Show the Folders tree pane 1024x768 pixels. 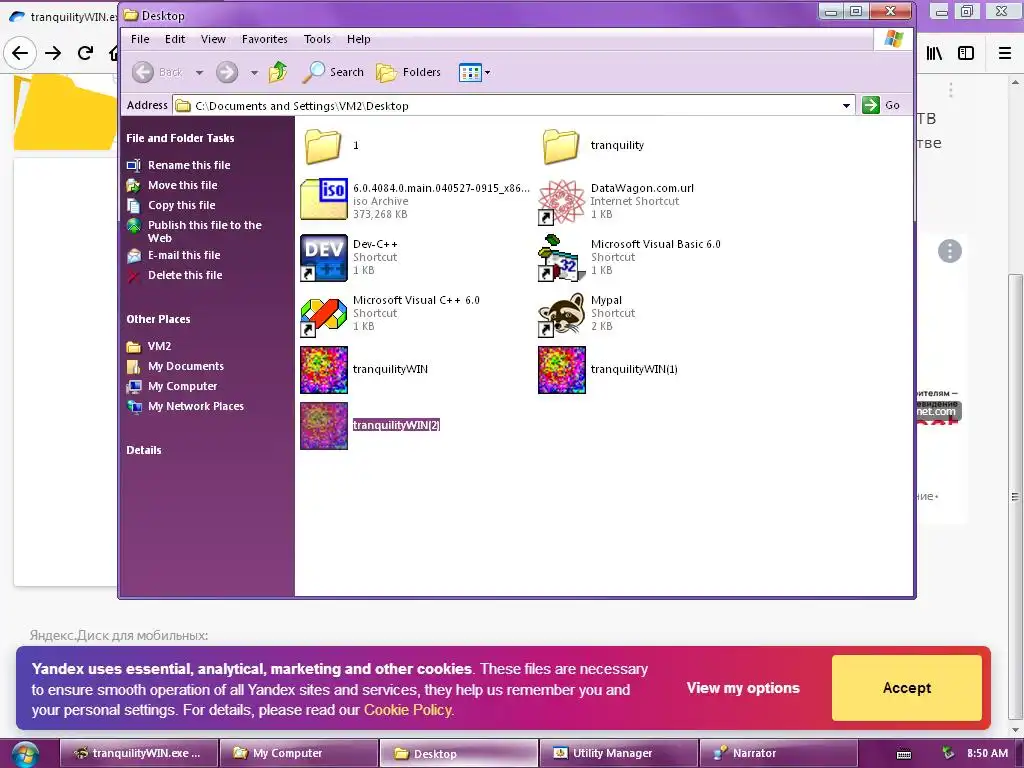click(x=409, y=72)
